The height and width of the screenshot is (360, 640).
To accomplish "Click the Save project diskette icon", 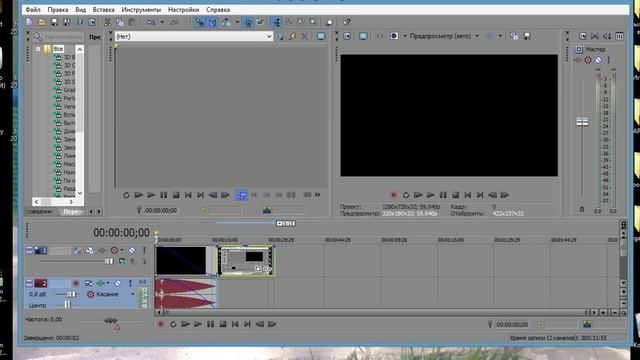I will pos(54,22).
